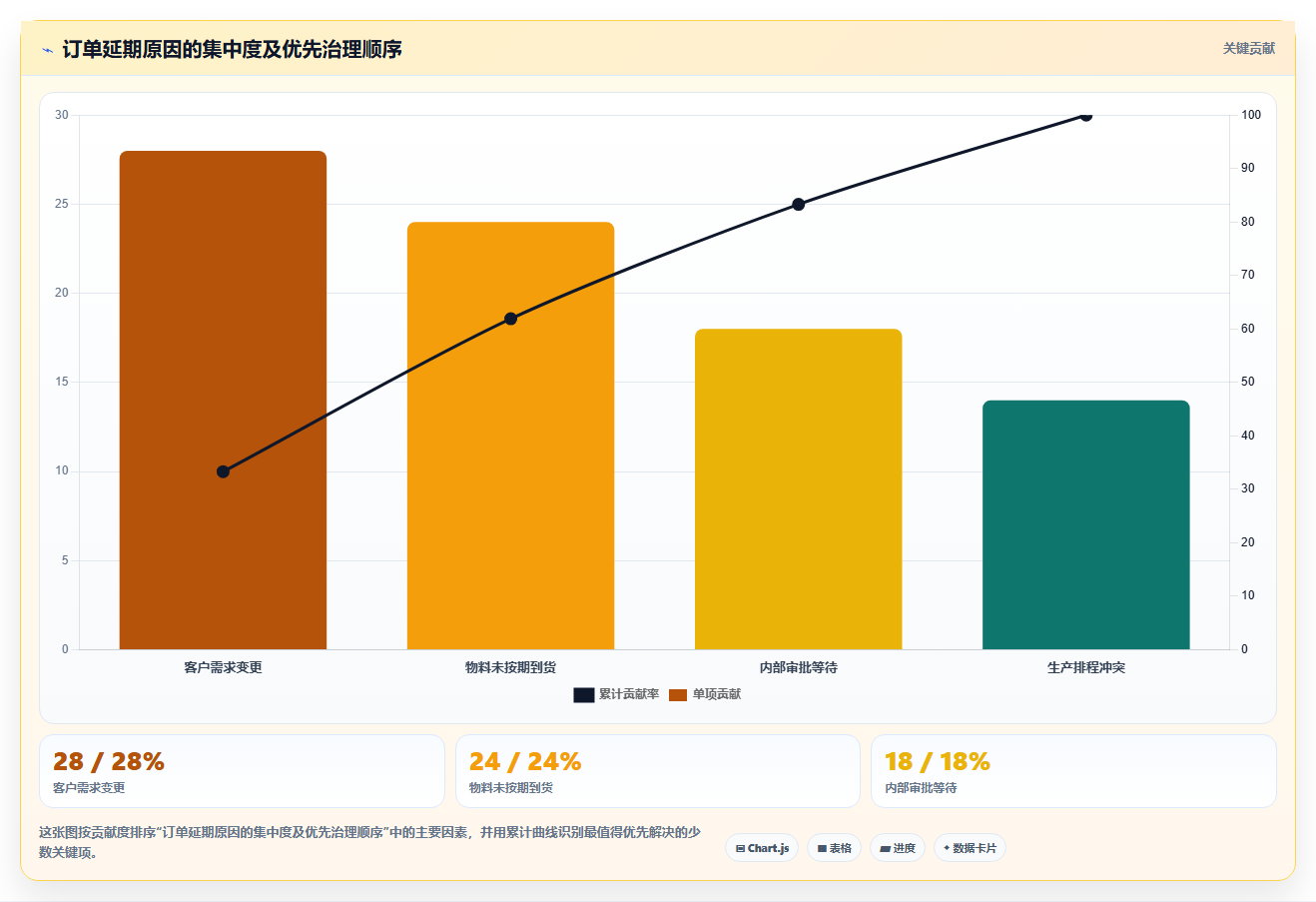Click the cumulative line point above 物料未按期到货
Screen dimensions: 1316x902
point(510,319)
